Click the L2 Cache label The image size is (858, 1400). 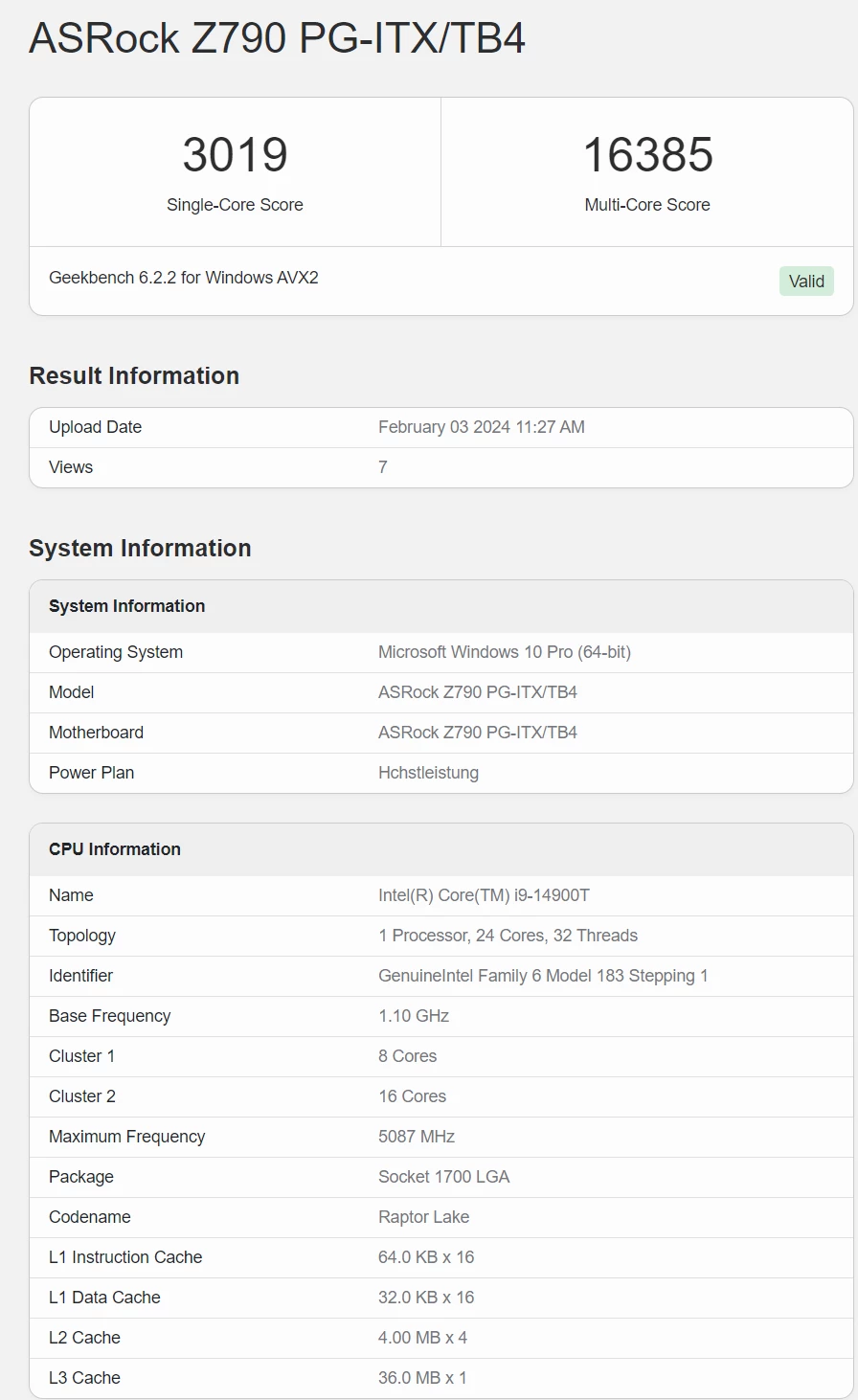(84, 1338)
